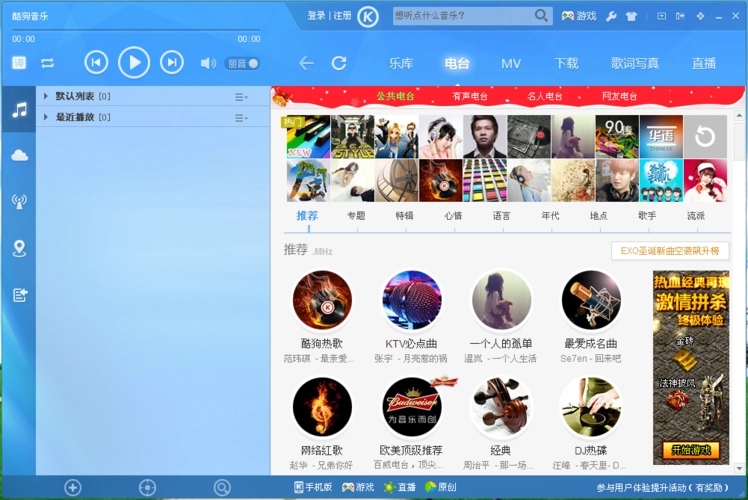Select the 有声电台 category
748x500 pixels.
[x=470, y=96]
